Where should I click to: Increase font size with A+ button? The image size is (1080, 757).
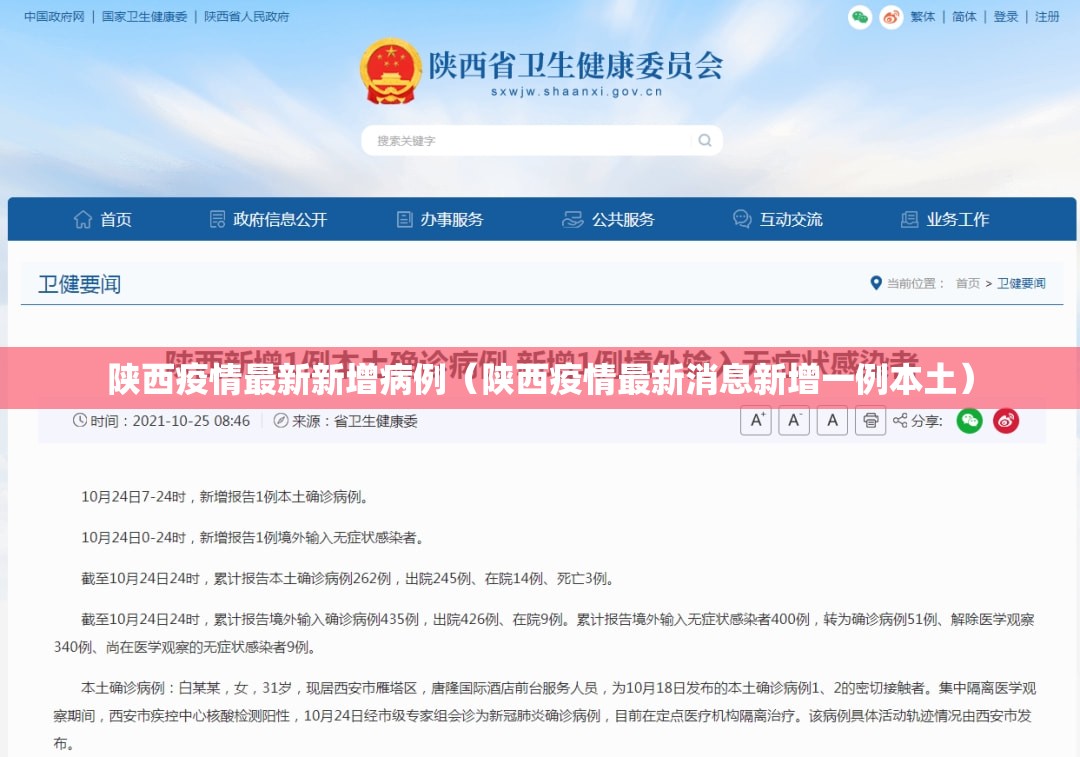tap(756, 420)
